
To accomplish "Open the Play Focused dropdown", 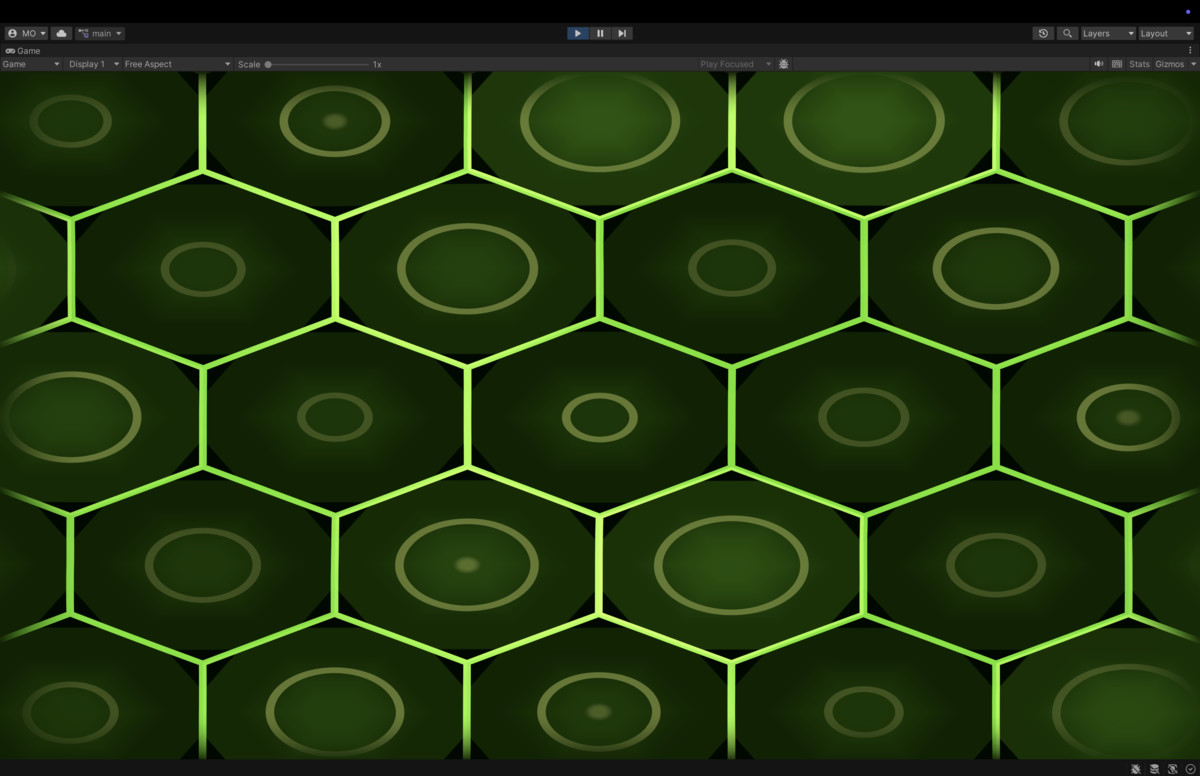I will (735, 64).
